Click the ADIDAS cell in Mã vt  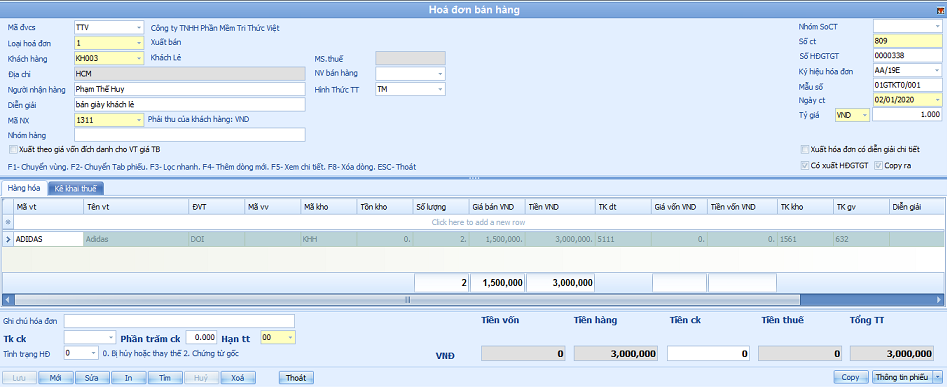pos(48,239)
